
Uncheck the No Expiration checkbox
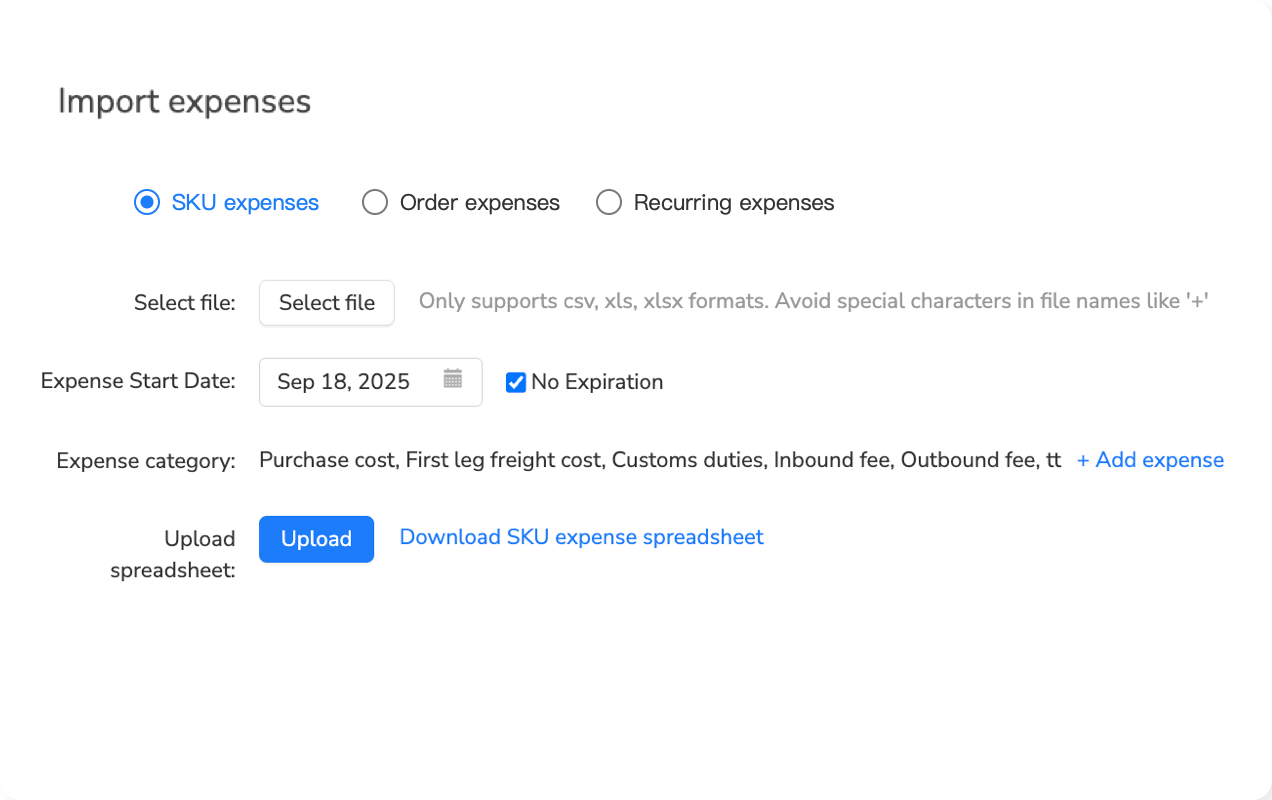(516, 382)
